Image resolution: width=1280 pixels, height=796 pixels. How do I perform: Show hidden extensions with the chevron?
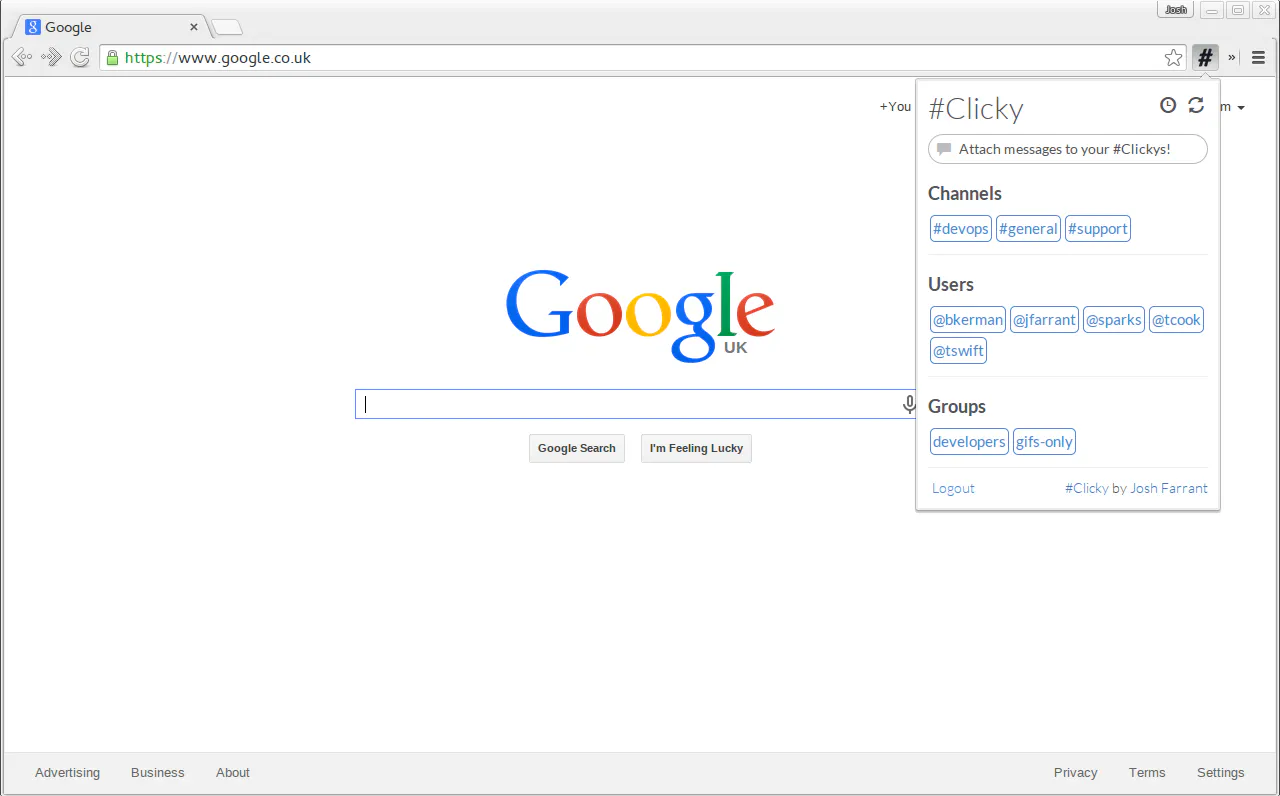[x=1232, y=58]
